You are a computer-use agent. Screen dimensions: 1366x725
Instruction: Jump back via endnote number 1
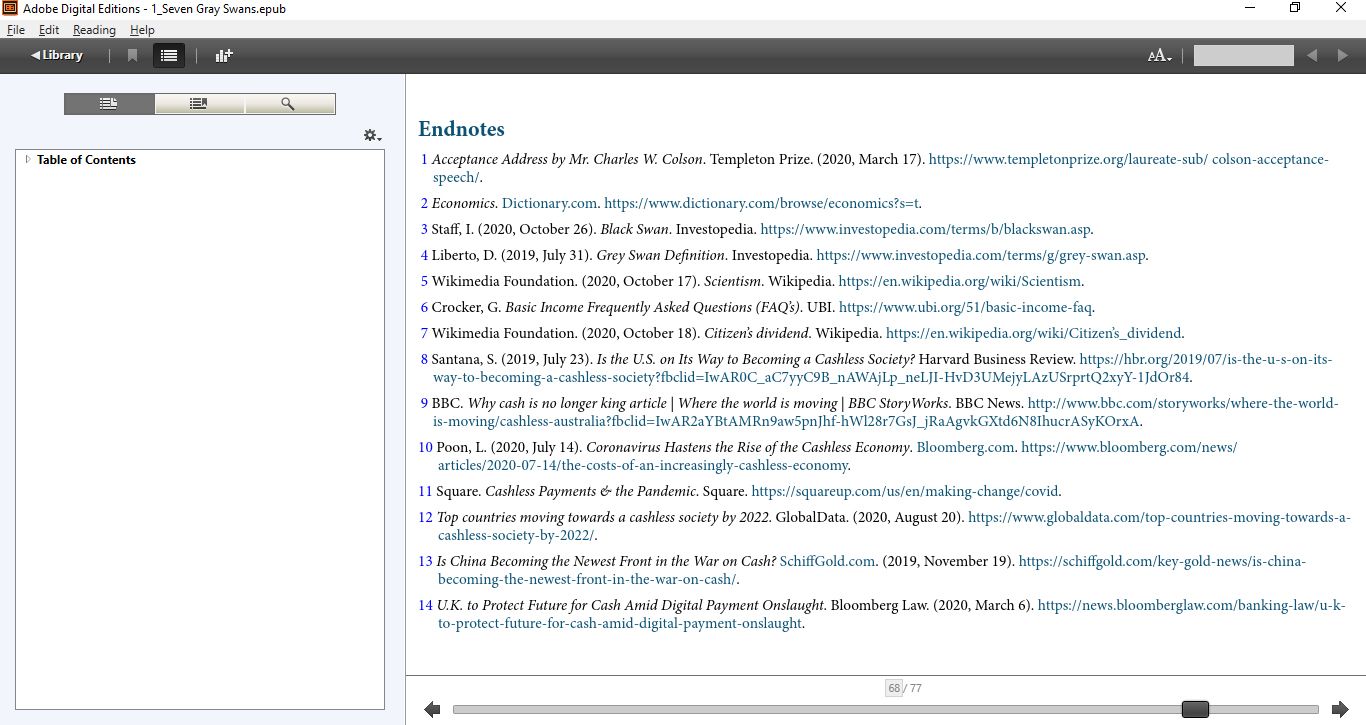coord(424,159)
